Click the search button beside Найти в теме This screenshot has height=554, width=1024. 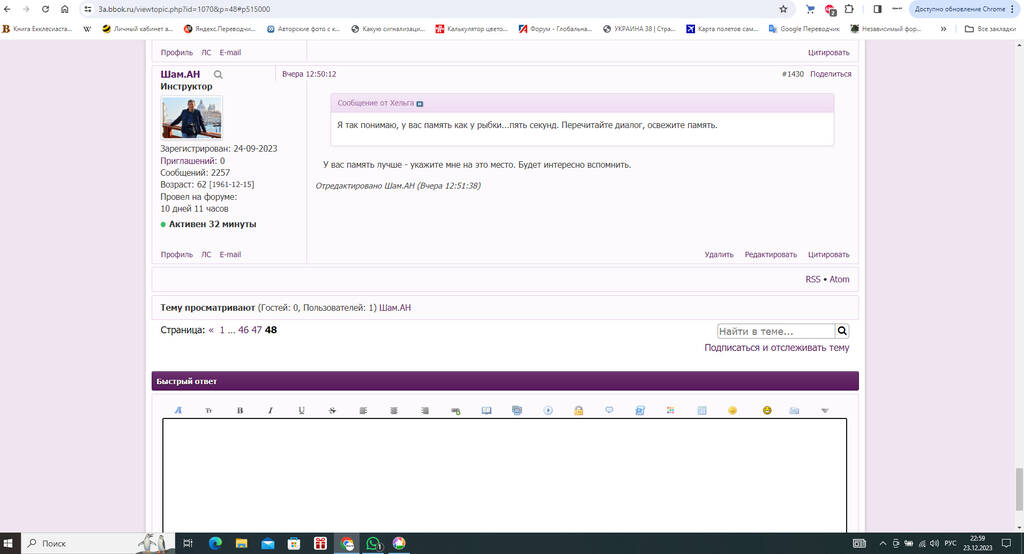coord(842,331)
